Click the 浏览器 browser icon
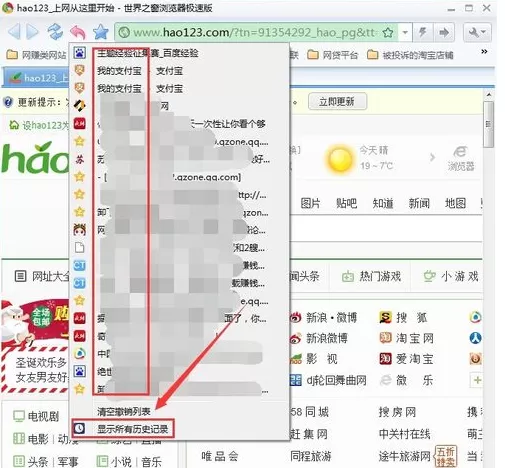Viewport: 505px width, 468px height. point(461,158)
